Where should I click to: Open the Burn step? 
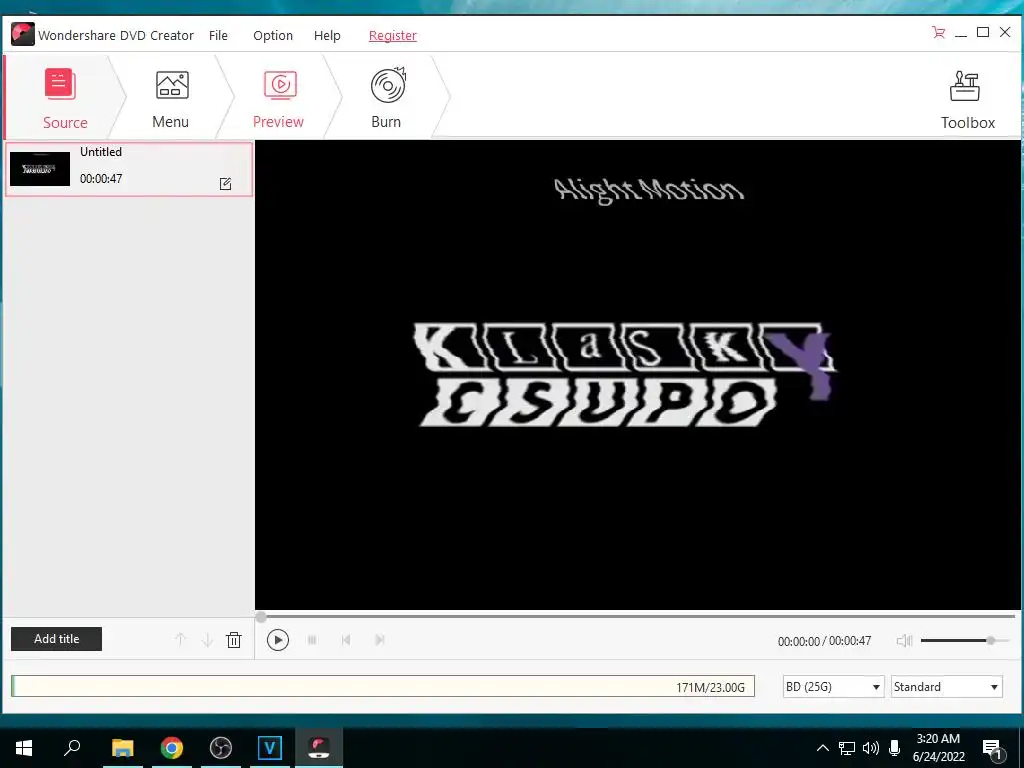[387, 98]
